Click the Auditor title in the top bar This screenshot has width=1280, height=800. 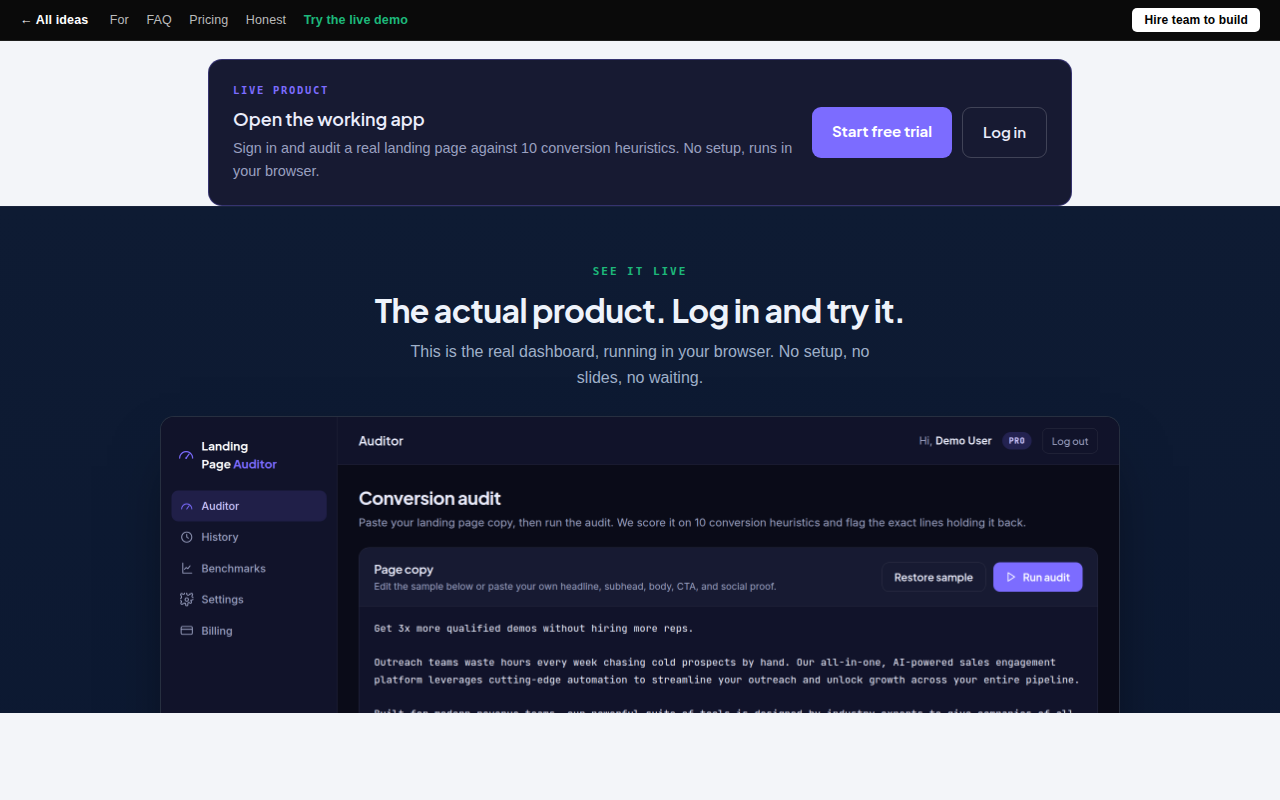381,441
